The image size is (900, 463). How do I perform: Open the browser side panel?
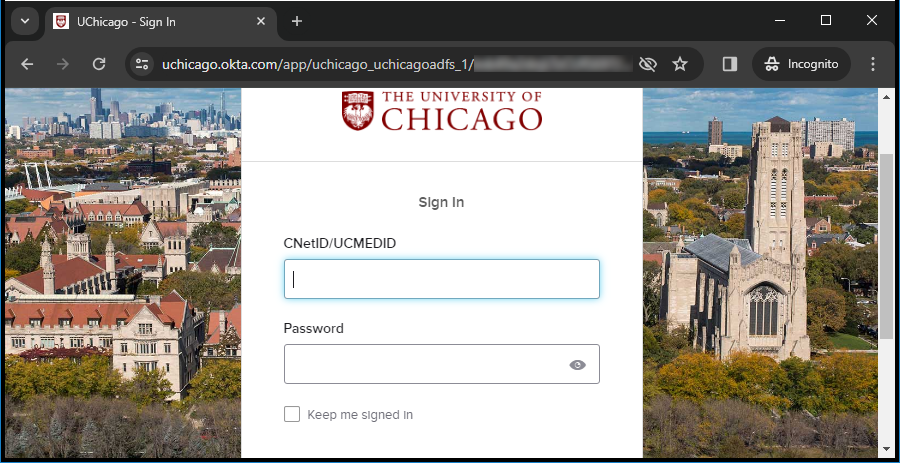click(730, 64)
